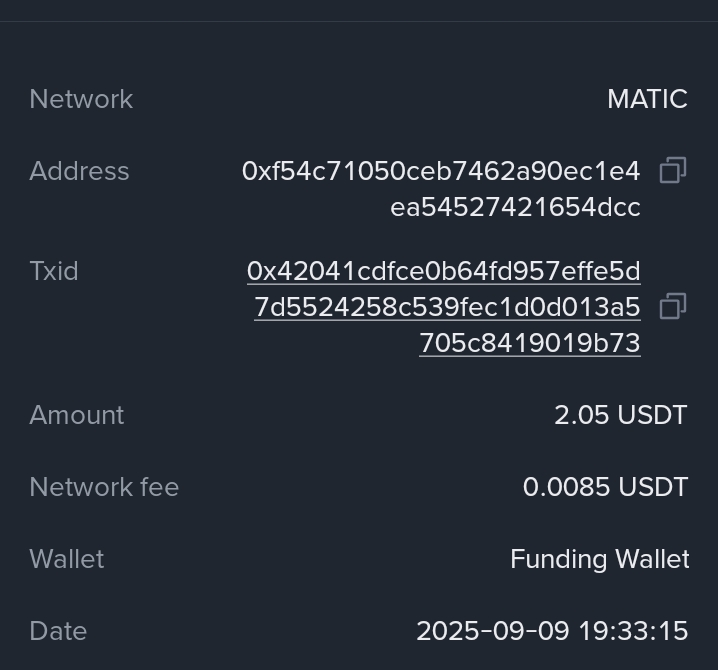Select the Funding Wallet value
The width and height of the screenshot is (718, 670).
(599, 559)
